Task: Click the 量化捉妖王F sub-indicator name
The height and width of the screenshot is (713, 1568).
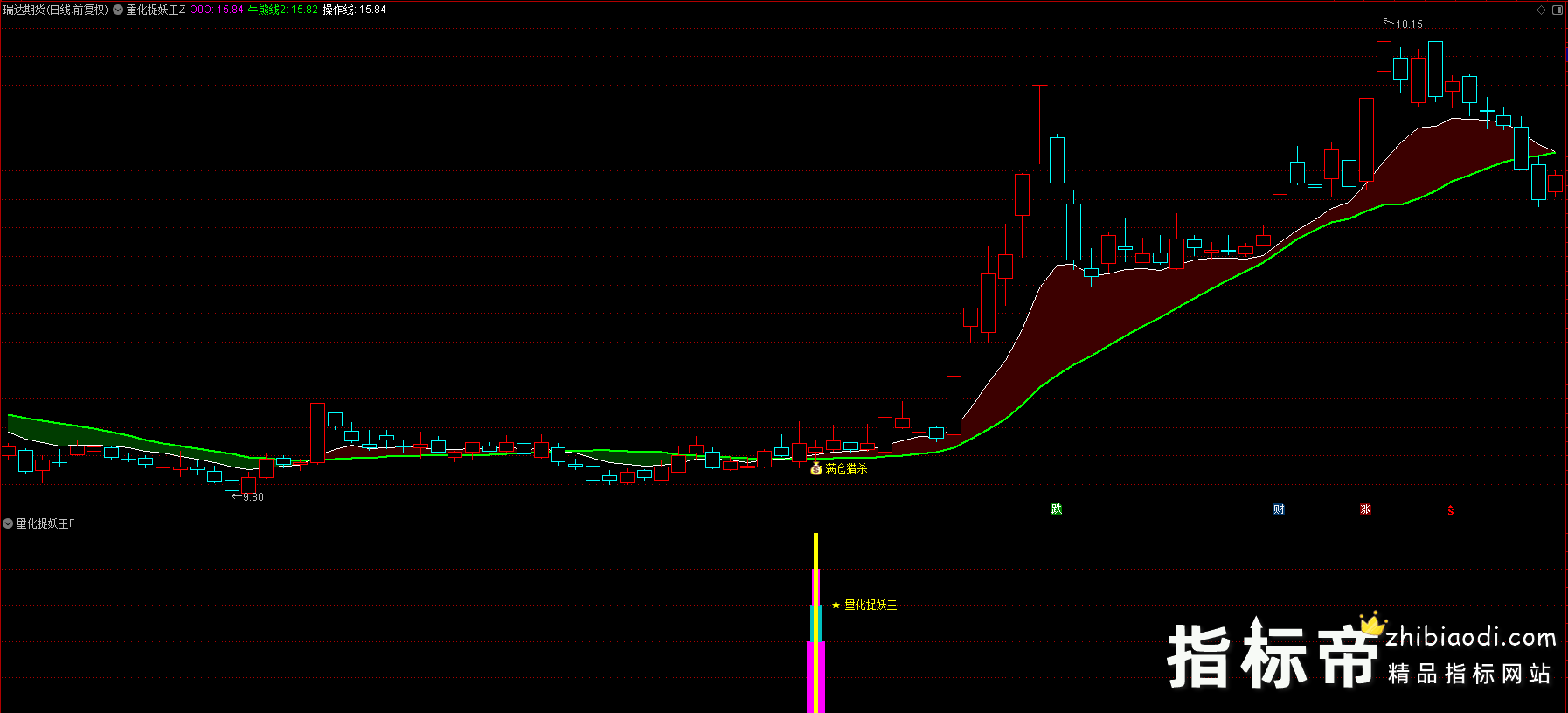Action: tap(45, 523)
